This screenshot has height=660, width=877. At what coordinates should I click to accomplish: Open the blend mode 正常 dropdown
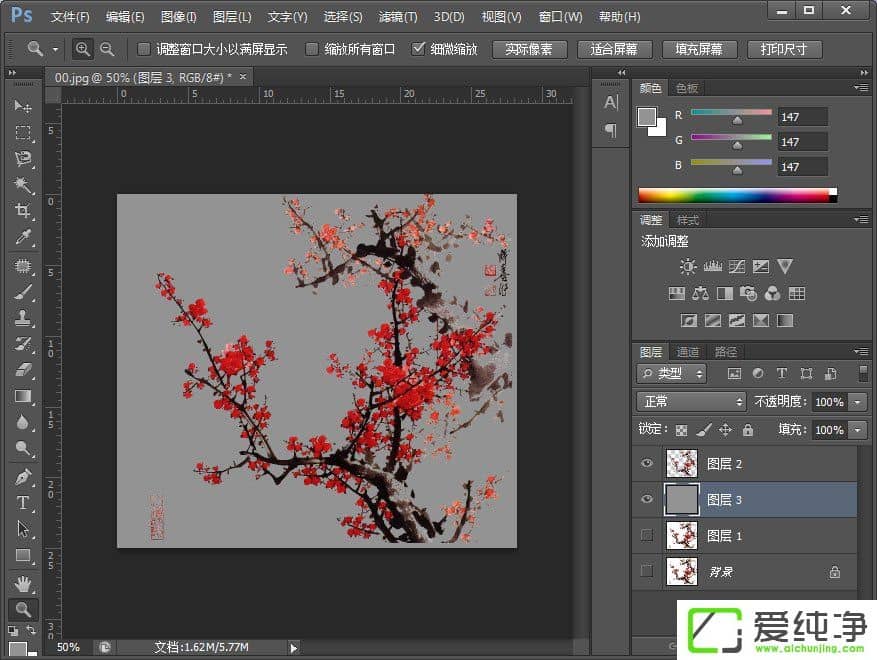[x=692, y=401]
